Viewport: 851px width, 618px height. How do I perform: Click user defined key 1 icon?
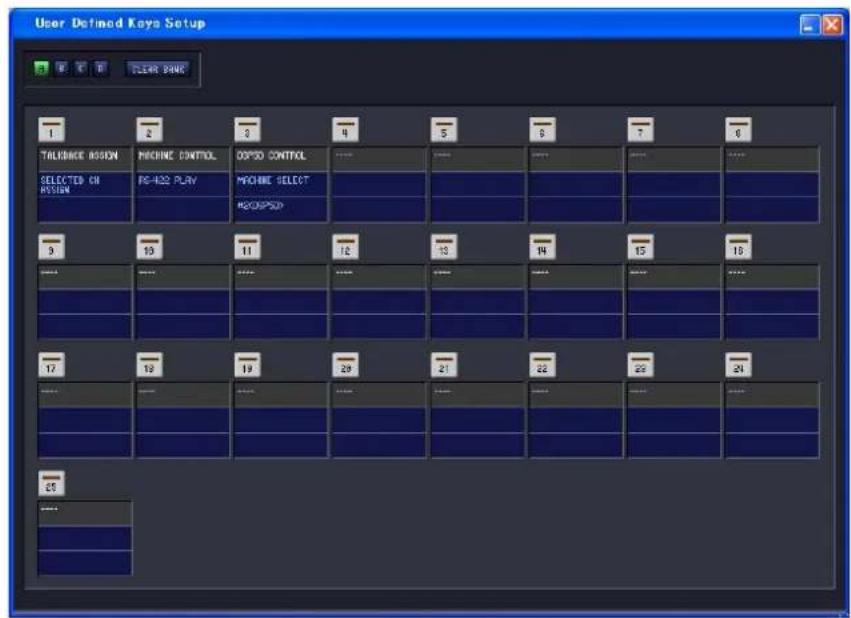pyautogui.click(x=52, y=130)
